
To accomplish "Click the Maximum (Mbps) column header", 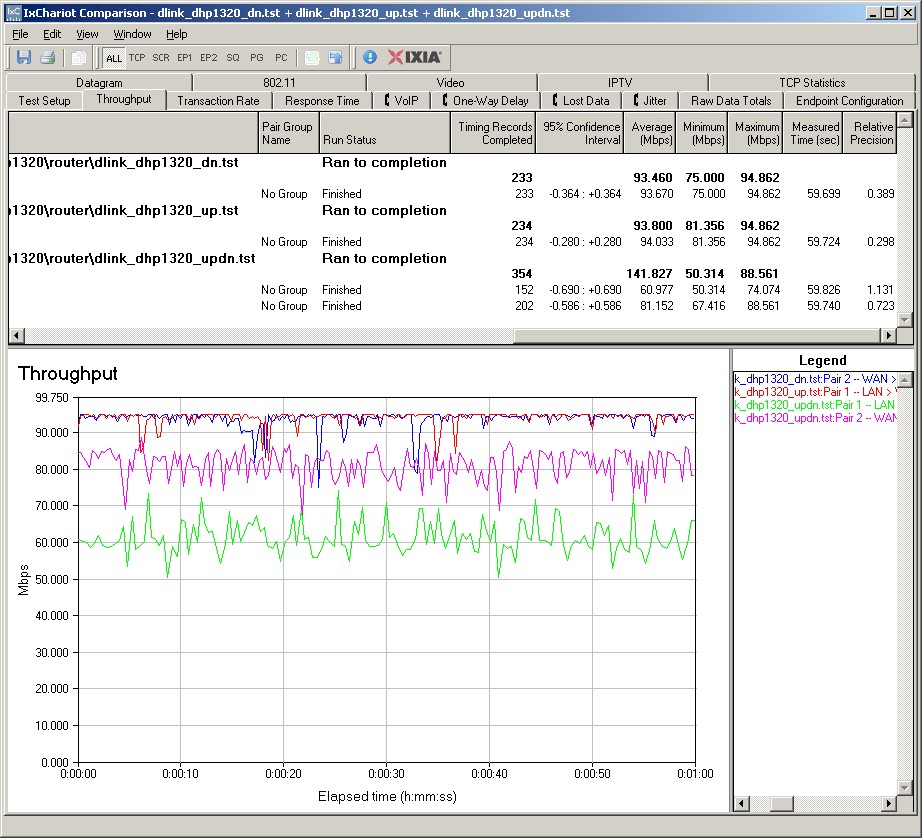I will [x=755, y=133].
